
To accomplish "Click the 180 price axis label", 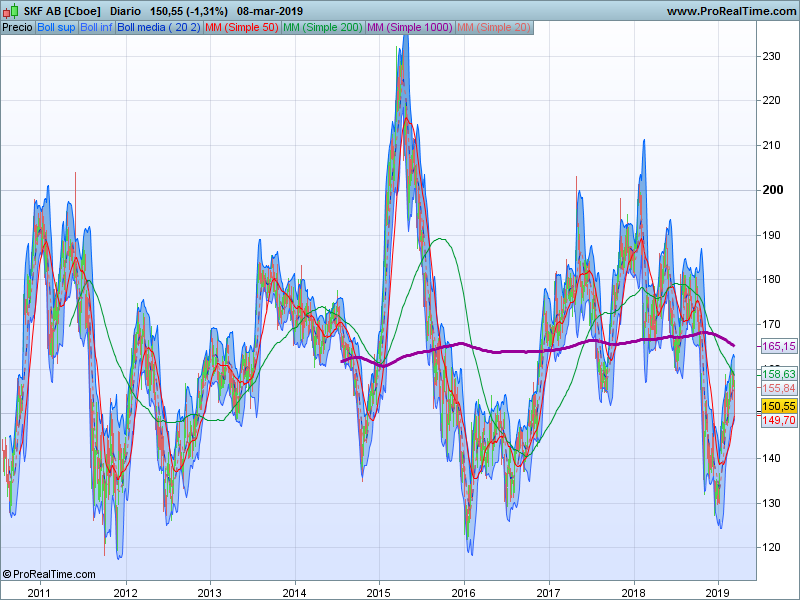I will click(x=771, y=280).
